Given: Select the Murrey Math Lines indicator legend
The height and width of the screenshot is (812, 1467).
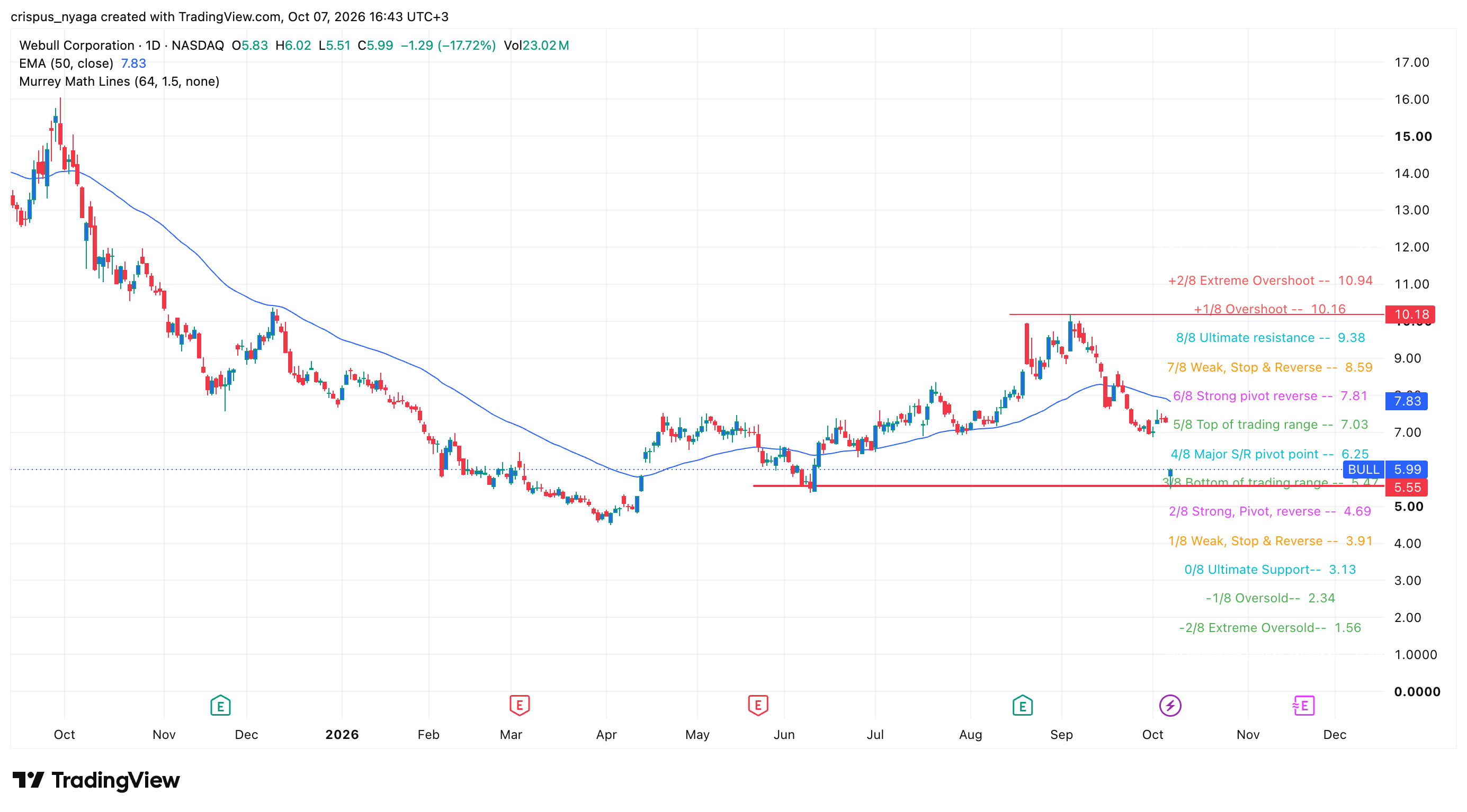Looking at the screenshot, I should (x=120, y=82).
